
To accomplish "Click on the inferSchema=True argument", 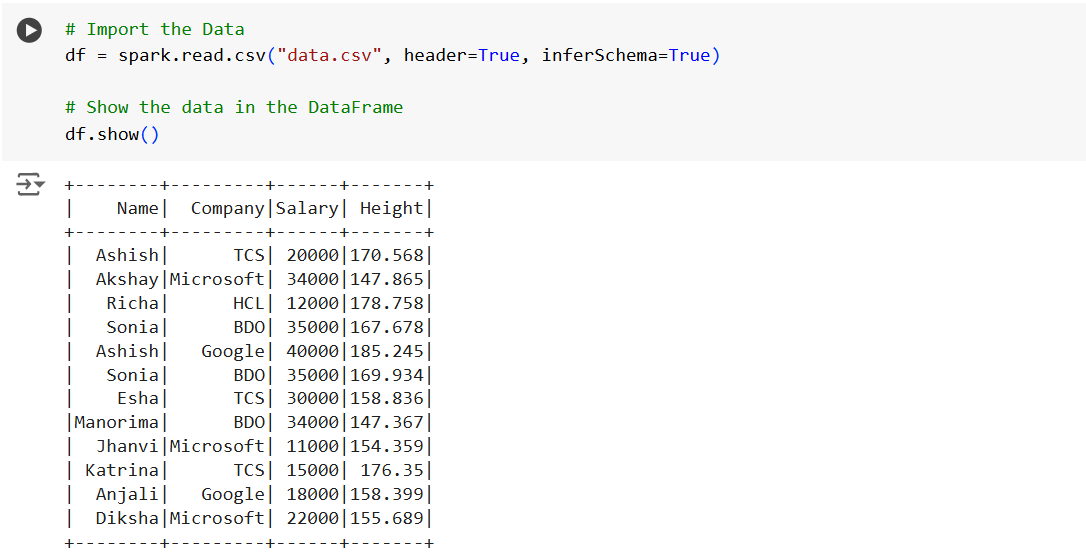I will (x=625, y=55).
